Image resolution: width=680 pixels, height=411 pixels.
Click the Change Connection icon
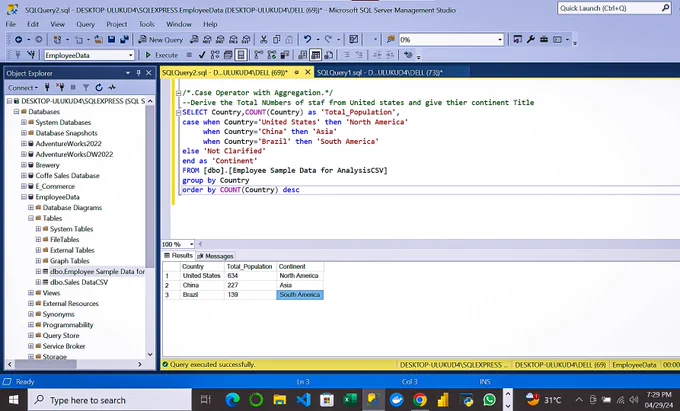(x=31, y=55)
